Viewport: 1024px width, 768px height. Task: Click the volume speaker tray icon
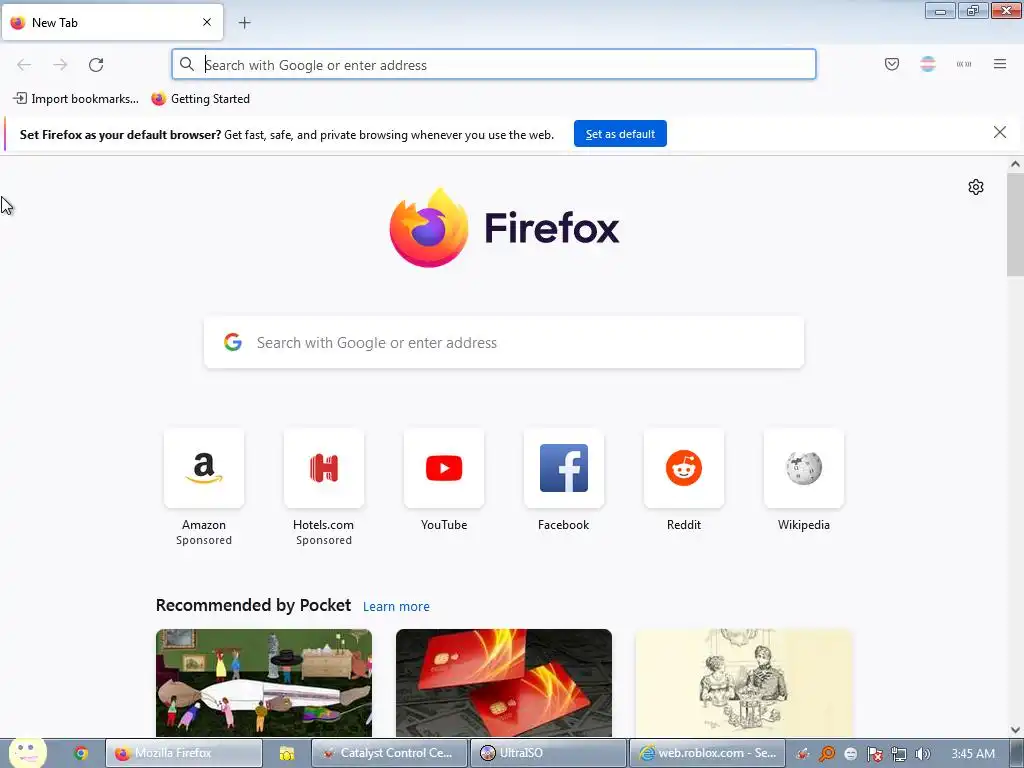(x=922, y=754)
